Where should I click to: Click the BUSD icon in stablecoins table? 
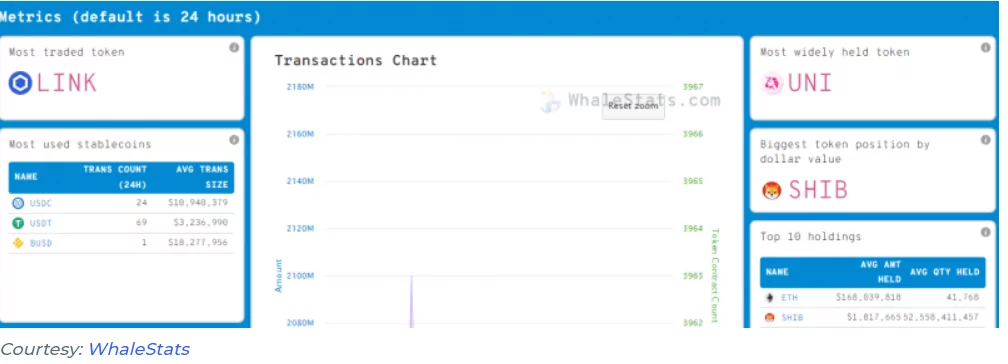pyautogui.click(x=18, y=243)
